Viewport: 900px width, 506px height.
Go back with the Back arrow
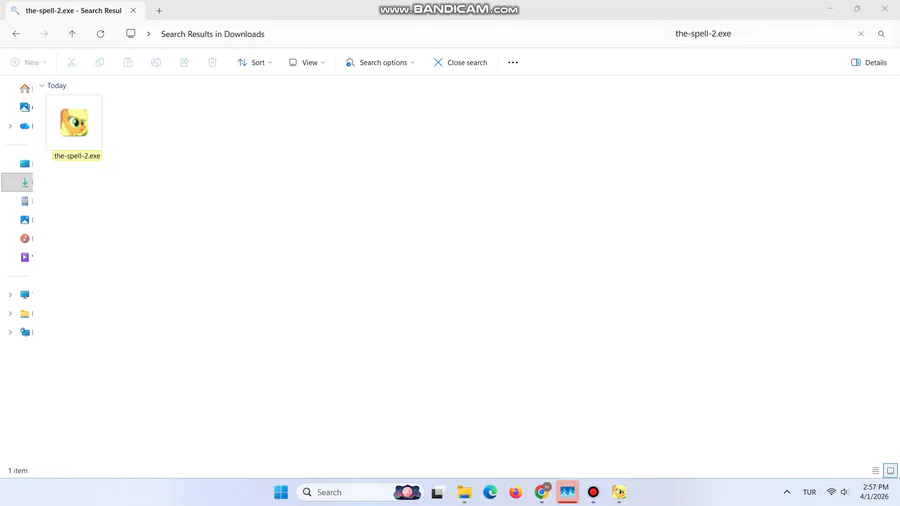tap(16, 34)
